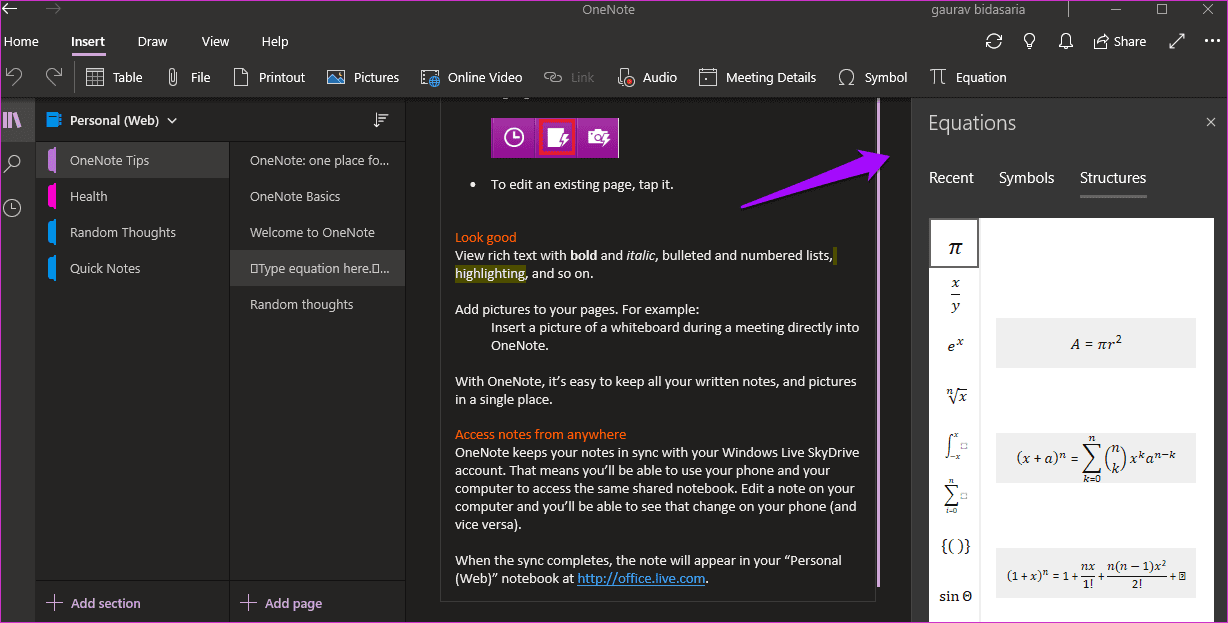Image resolution: width=1228 pixels, height=623 pixels.
Task: Open recent notes clock icon
Action: (x=12, y=208)
